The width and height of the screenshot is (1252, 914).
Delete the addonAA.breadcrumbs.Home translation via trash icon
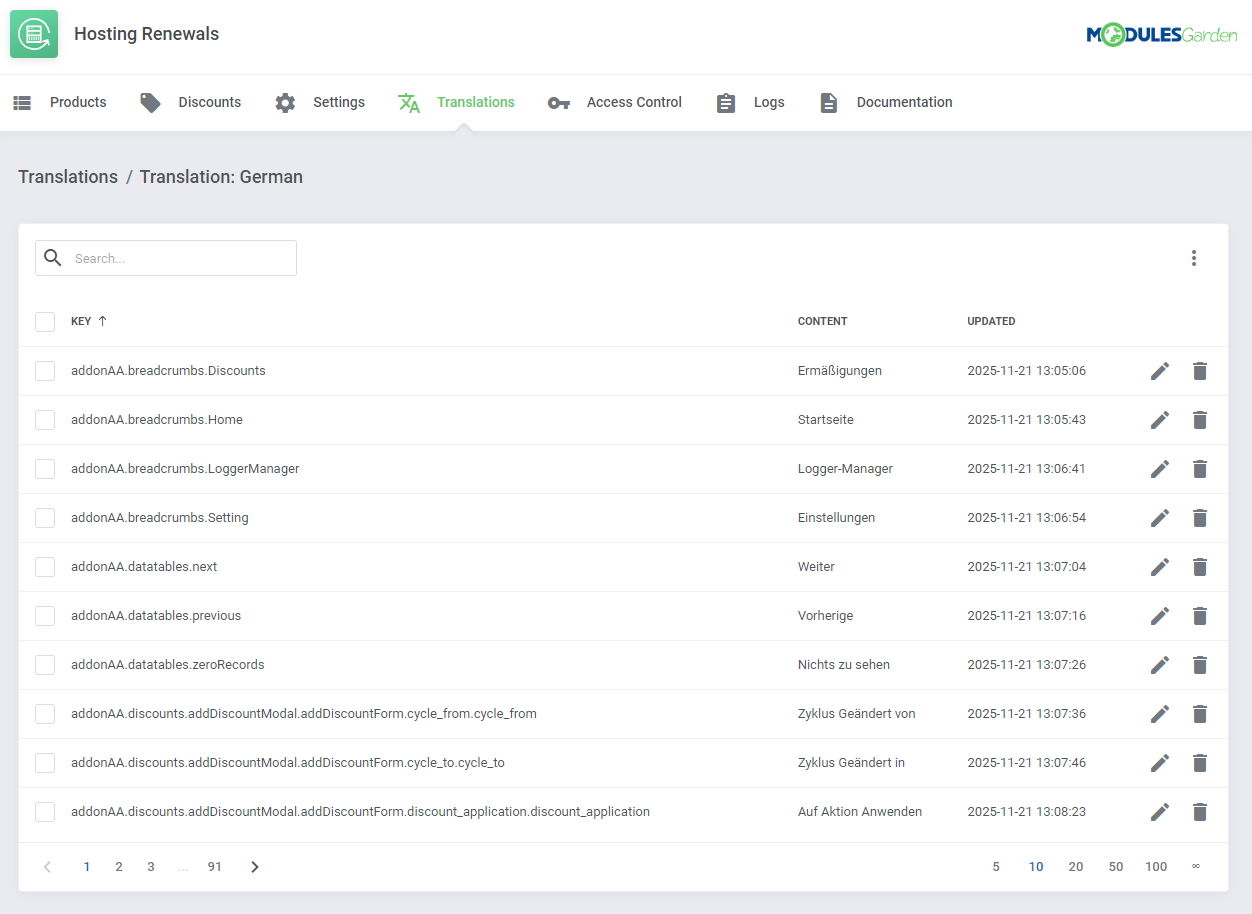click(x=1200, y=420)
